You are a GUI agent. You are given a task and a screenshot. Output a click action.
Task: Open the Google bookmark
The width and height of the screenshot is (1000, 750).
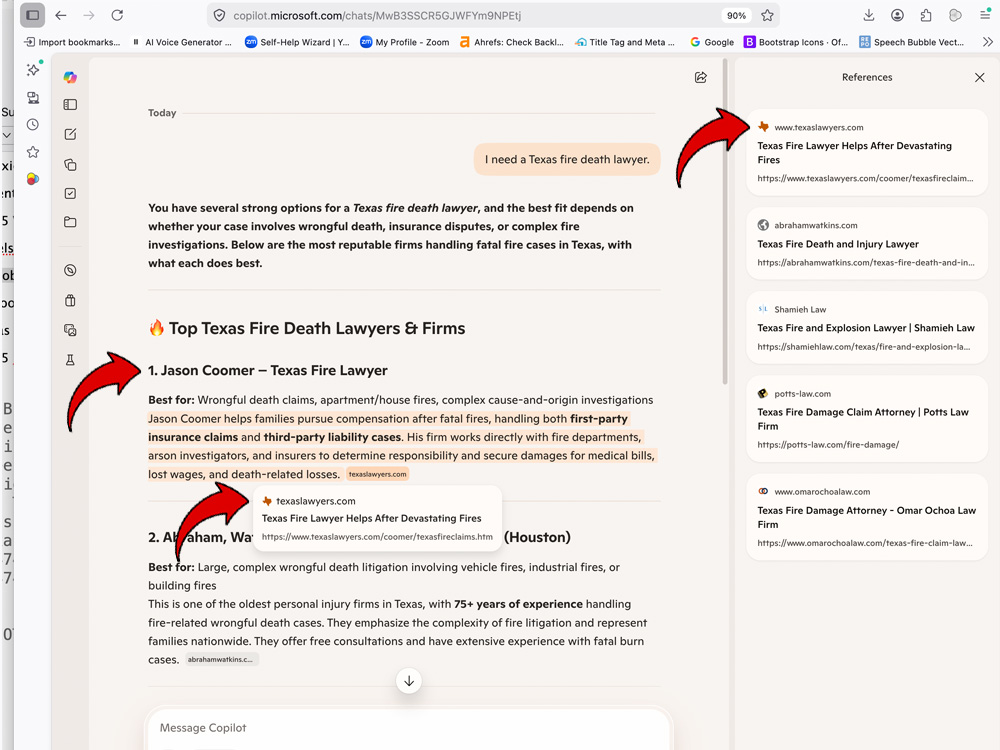click(x=712, y=42)
